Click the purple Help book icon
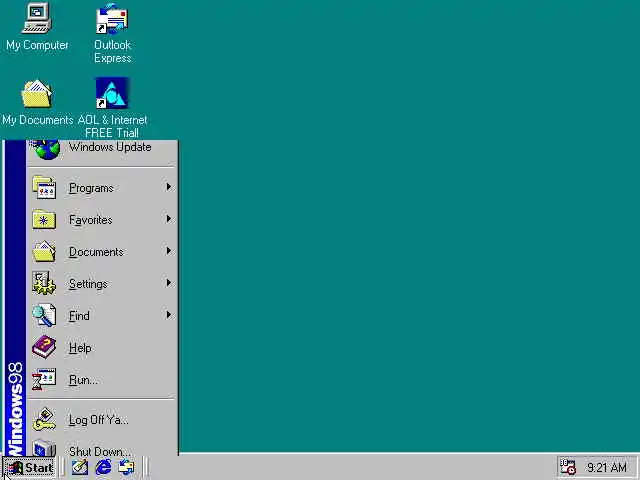 pos(44,347)
